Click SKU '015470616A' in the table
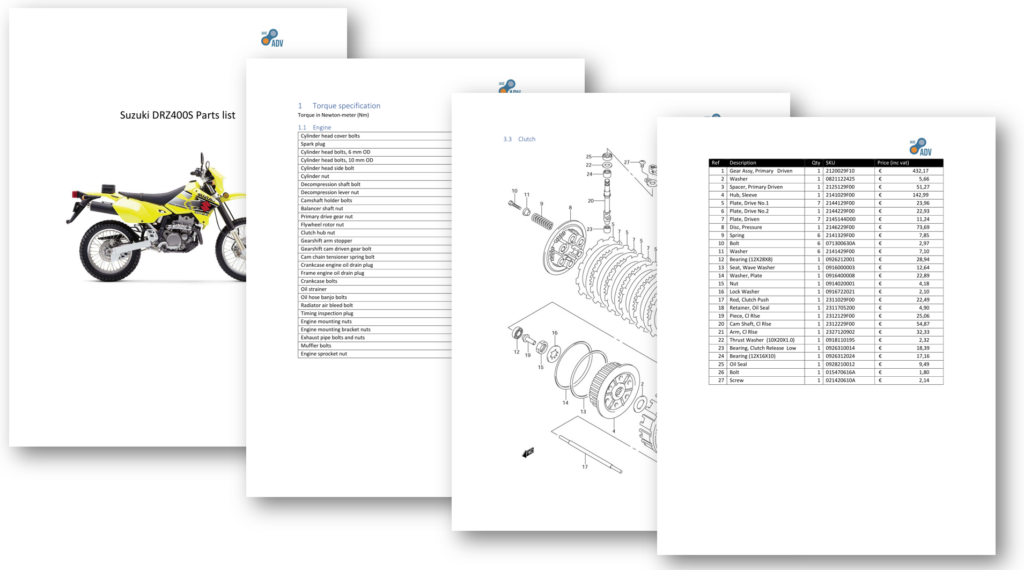Screen dimensions: 1024x570 tap(840, 372)
